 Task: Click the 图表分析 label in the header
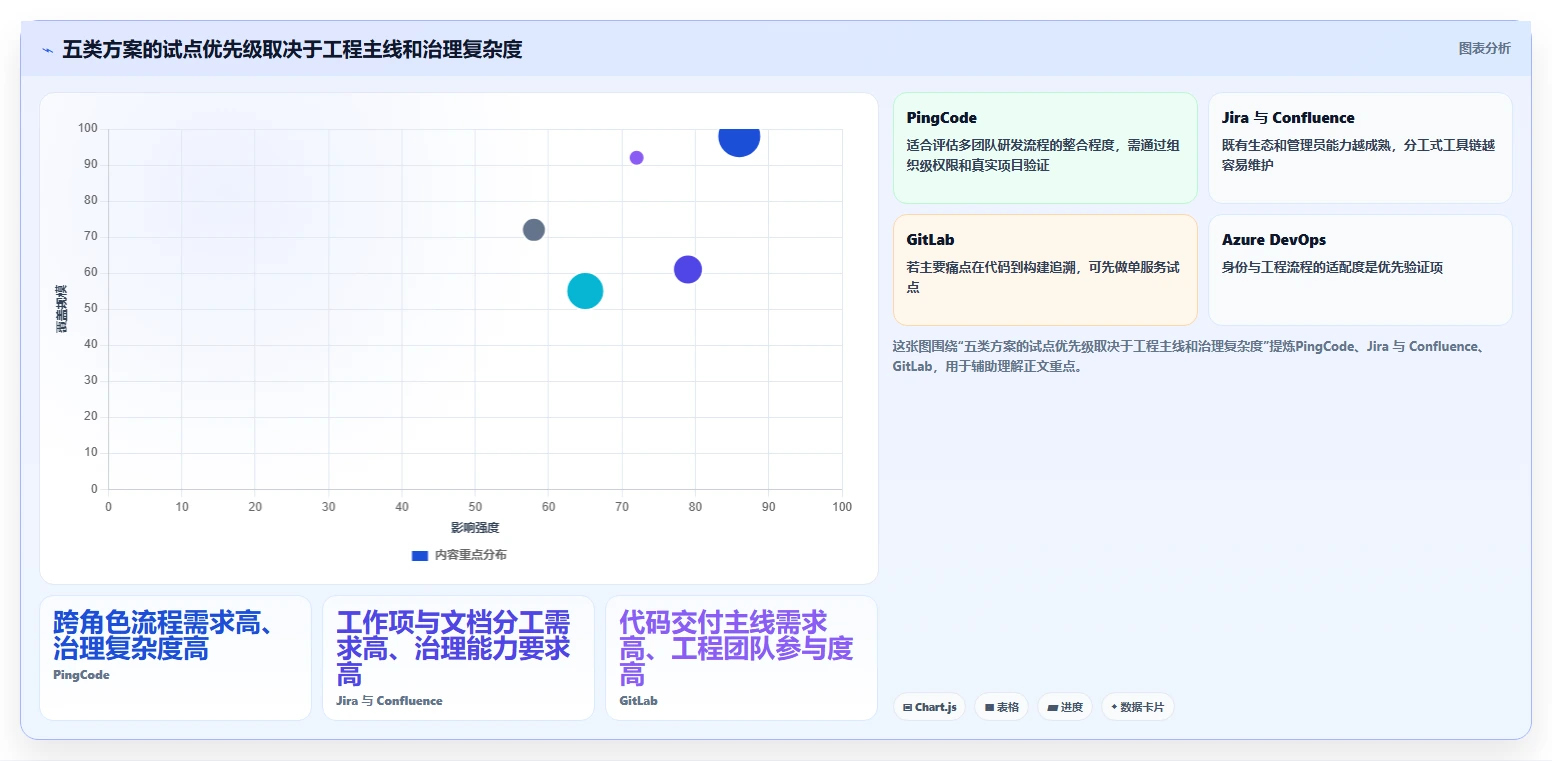click(1484, 48)
